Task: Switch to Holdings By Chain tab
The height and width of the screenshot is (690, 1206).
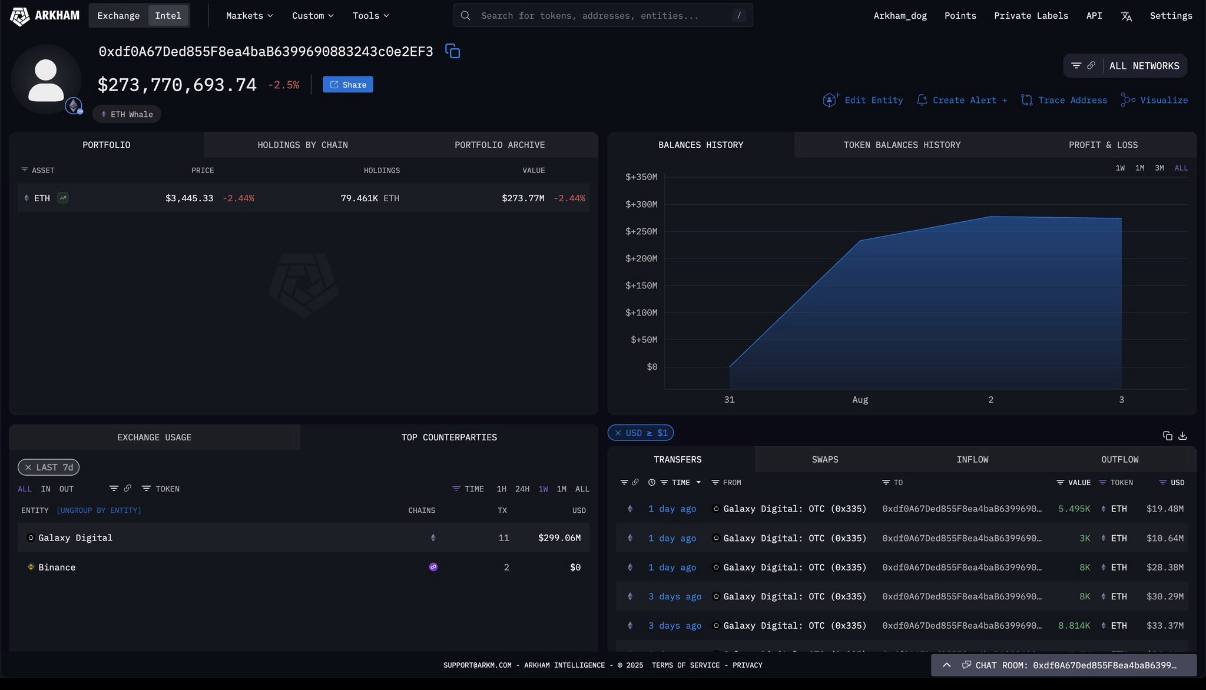Action: [302, 145]
